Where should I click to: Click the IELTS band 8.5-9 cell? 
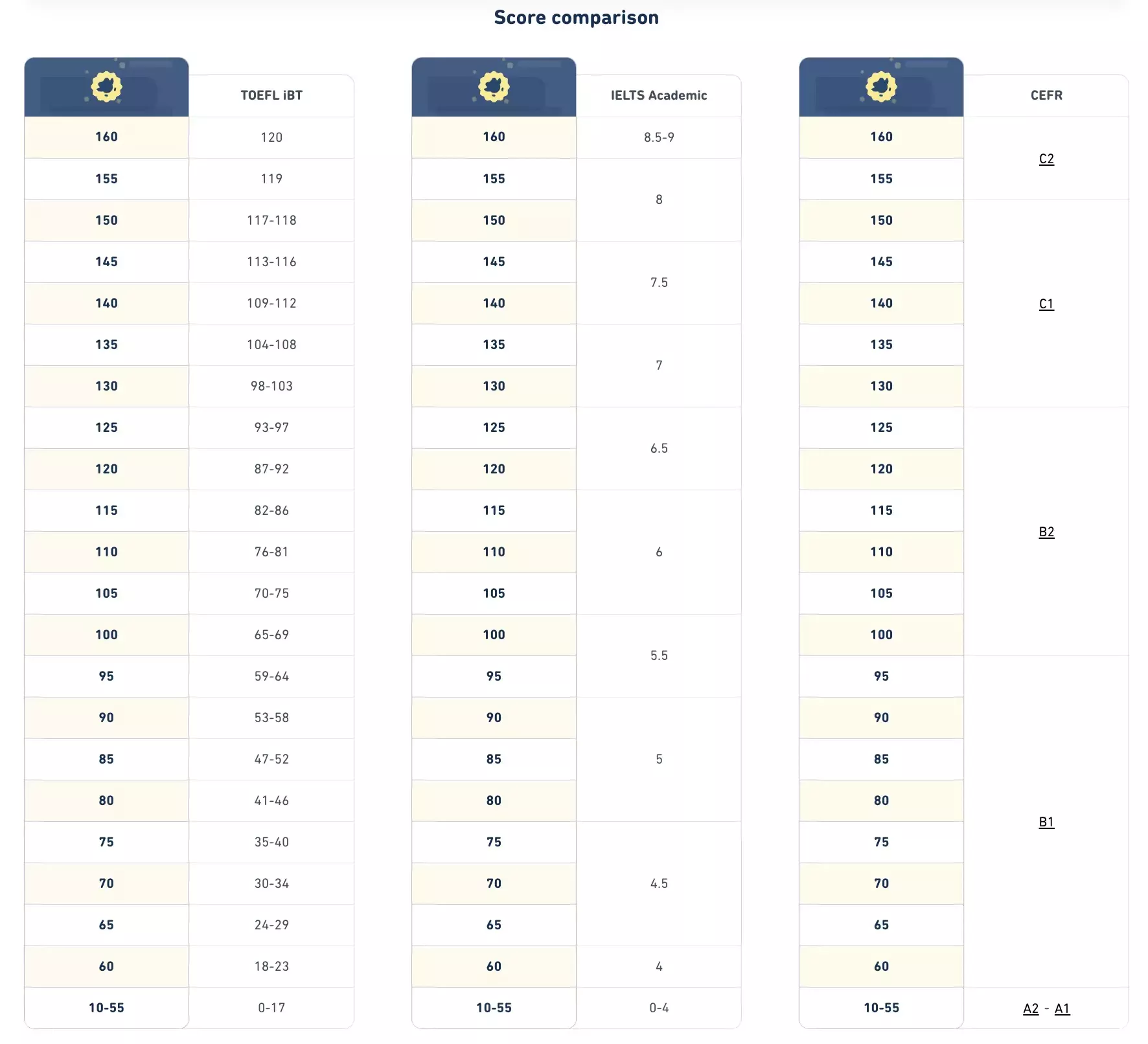(659, 137)
